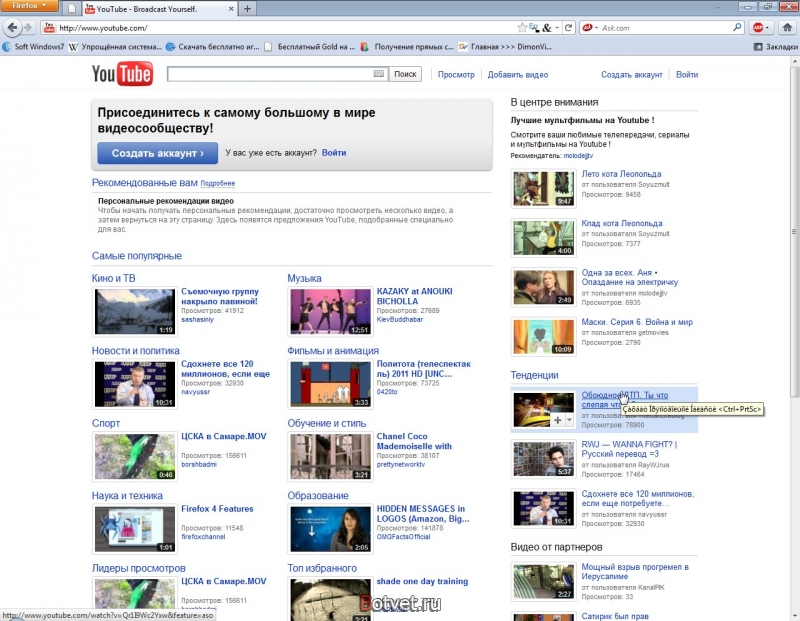Screen dimensions: 800x621
Task: Click the on-screen keyboard icon in search box
Action: pos(379,74)
